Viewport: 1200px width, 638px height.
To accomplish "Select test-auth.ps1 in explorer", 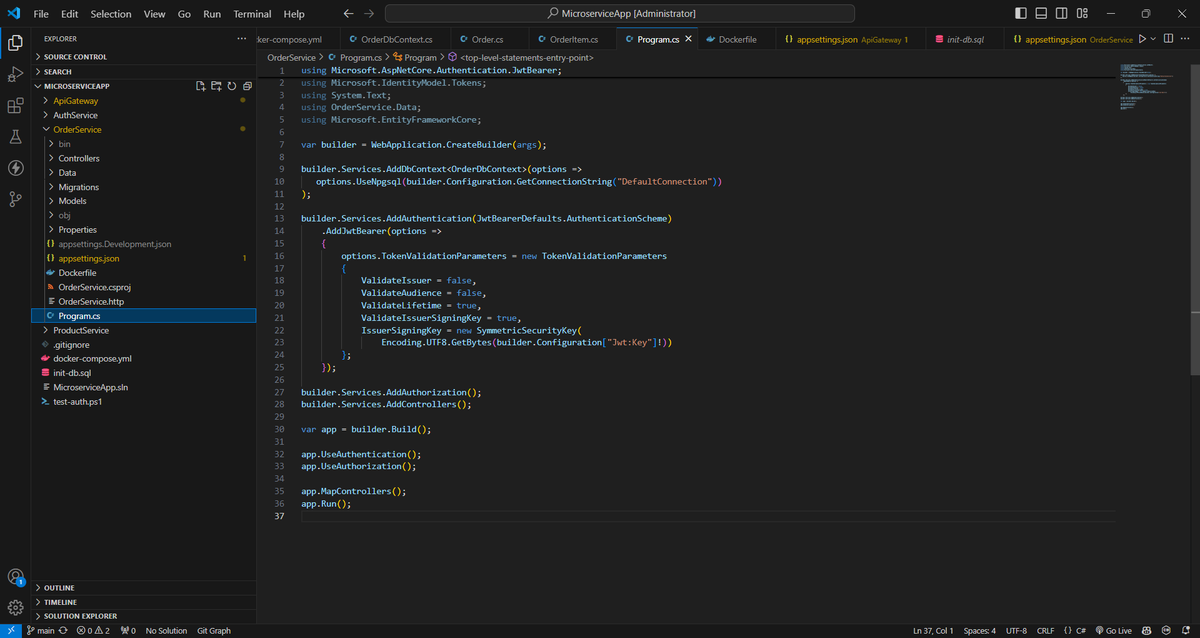I will (x=143, y=401).
